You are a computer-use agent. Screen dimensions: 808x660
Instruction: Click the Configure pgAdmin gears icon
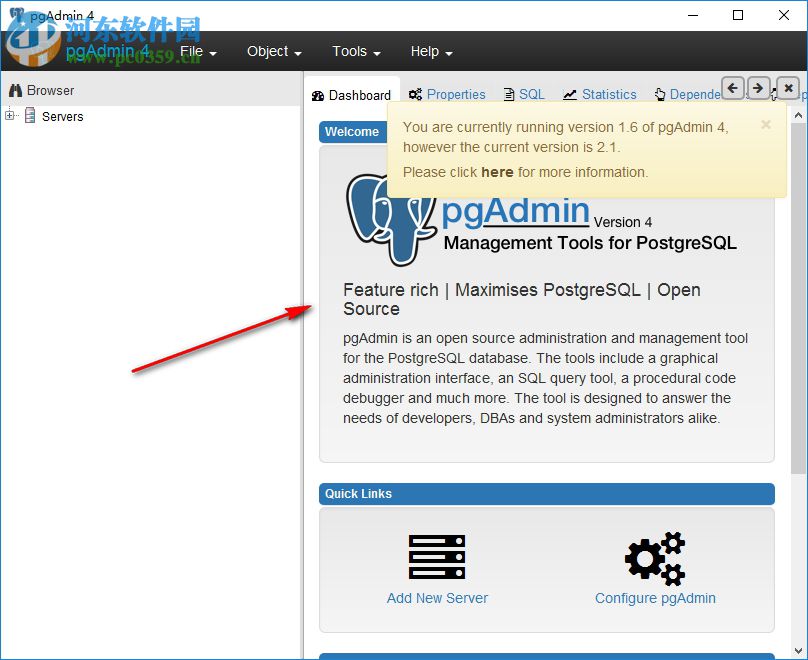[654, 557]
